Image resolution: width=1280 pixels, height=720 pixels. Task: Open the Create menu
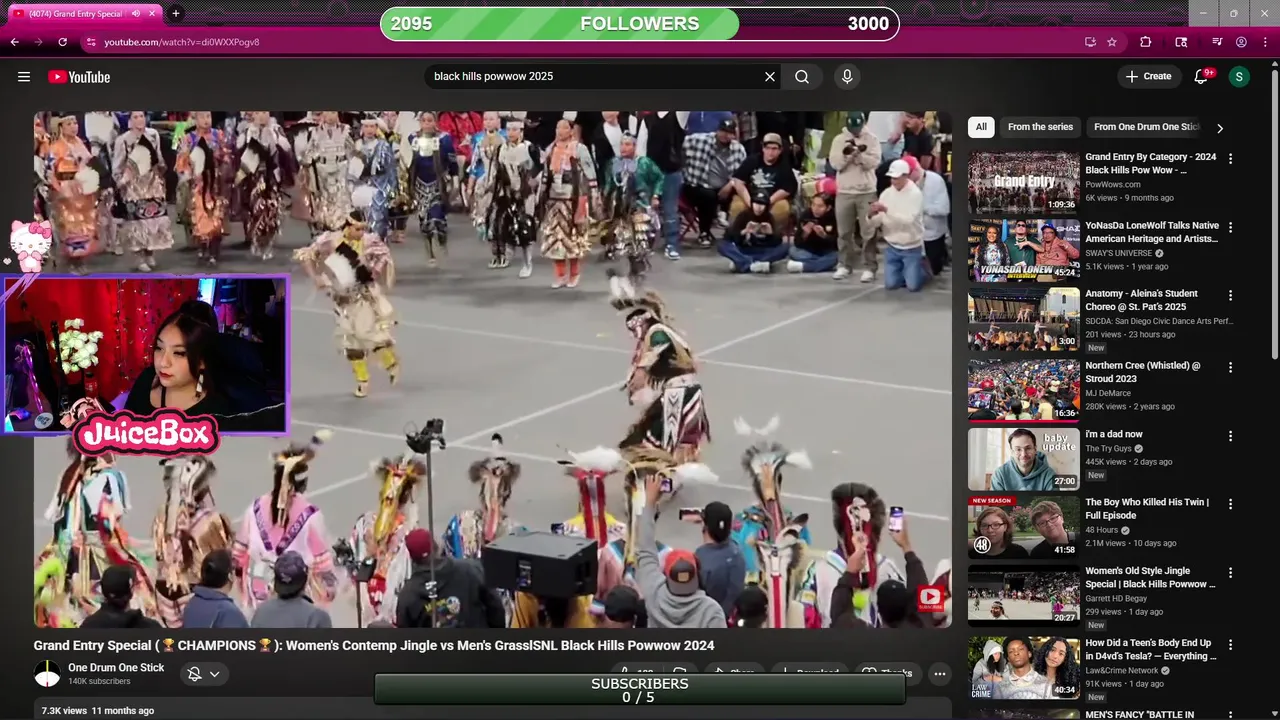point(1148,76)
